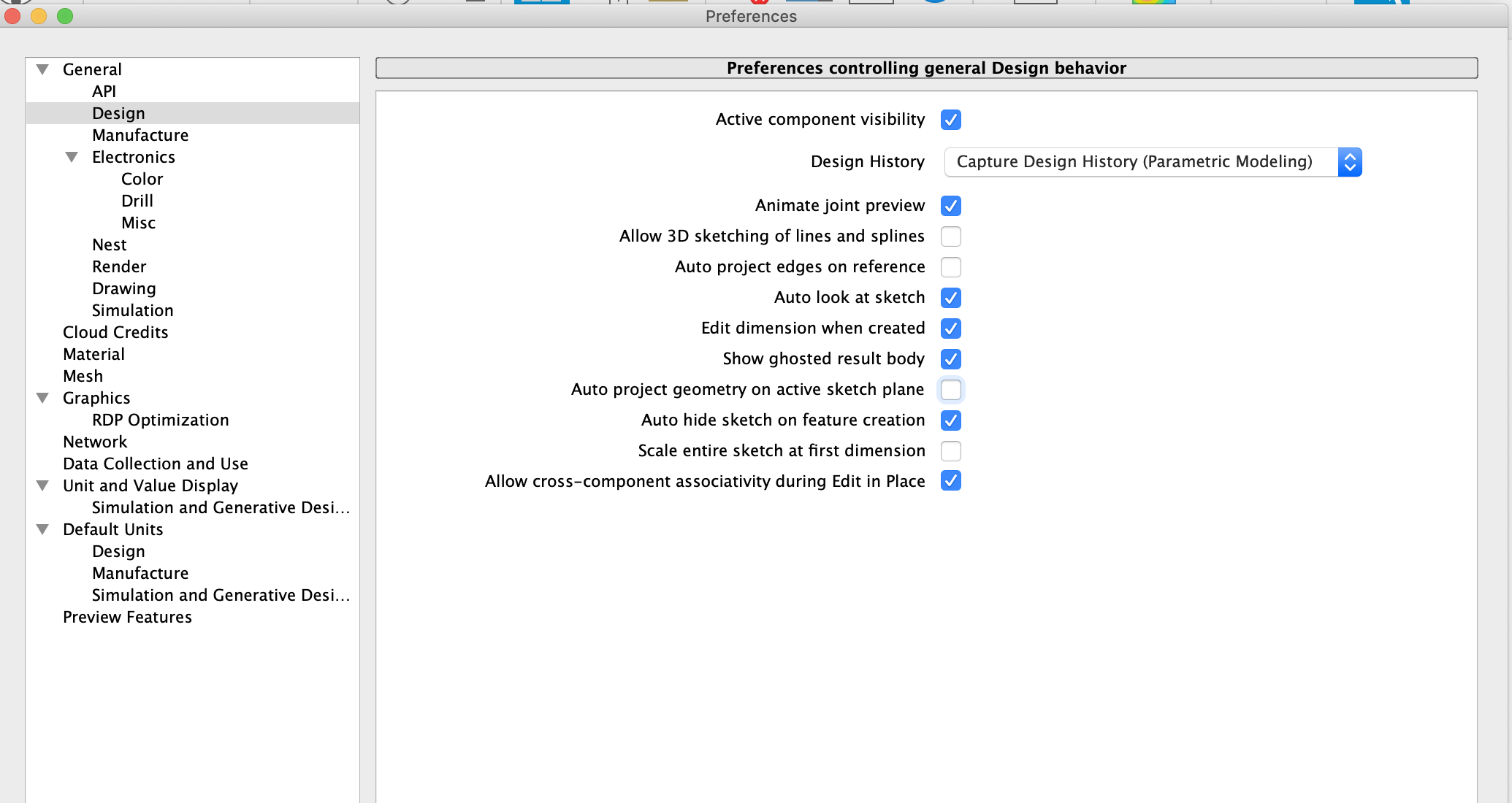Enable Auto project edges on reference

pos(950,267)
